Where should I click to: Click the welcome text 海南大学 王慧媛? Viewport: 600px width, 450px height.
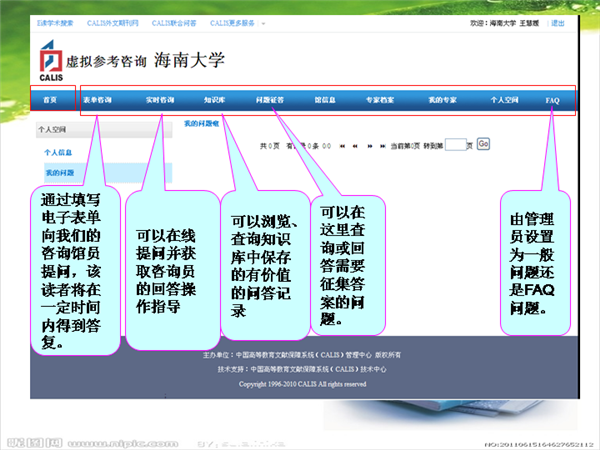[x=513, y=23]
